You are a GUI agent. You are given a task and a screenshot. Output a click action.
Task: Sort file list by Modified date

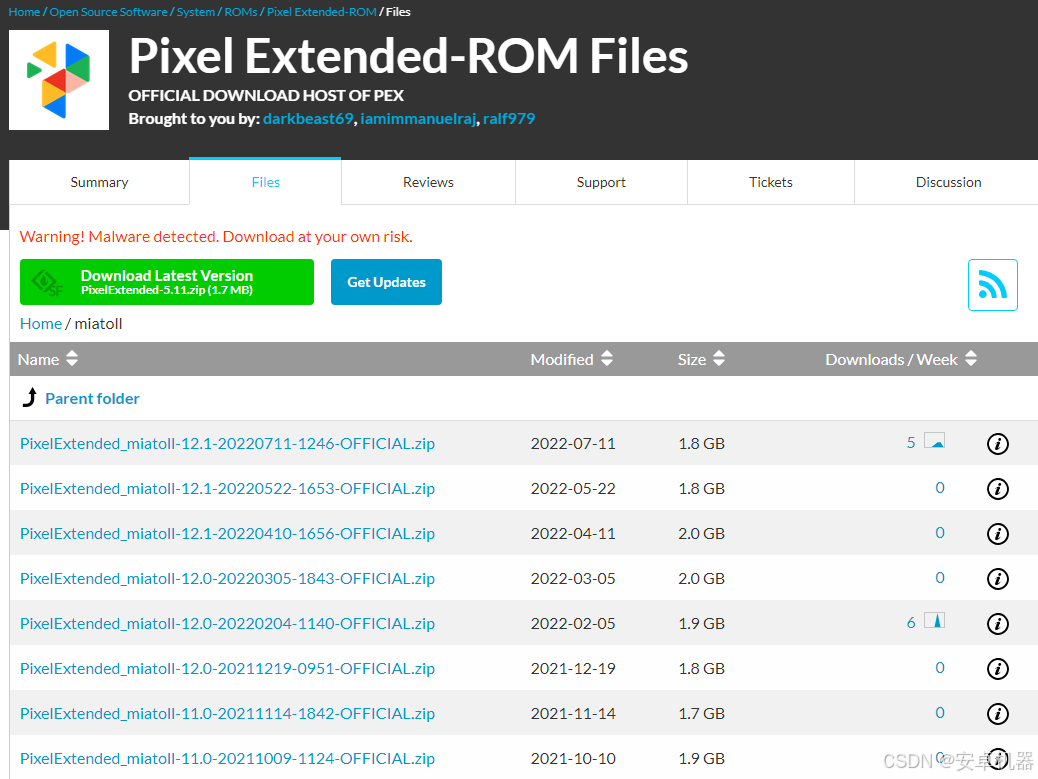pyautogui.click(x=571, y=359)
